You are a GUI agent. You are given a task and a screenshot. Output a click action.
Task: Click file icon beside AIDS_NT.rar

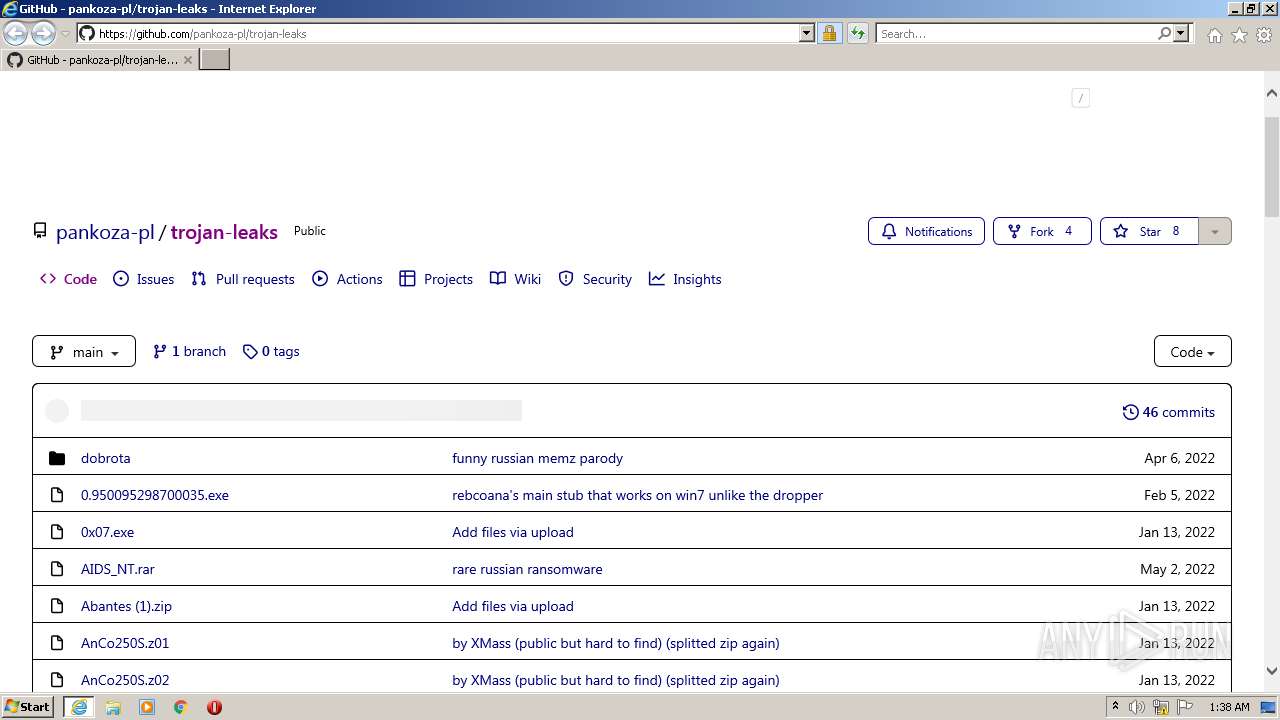point(57,569)
